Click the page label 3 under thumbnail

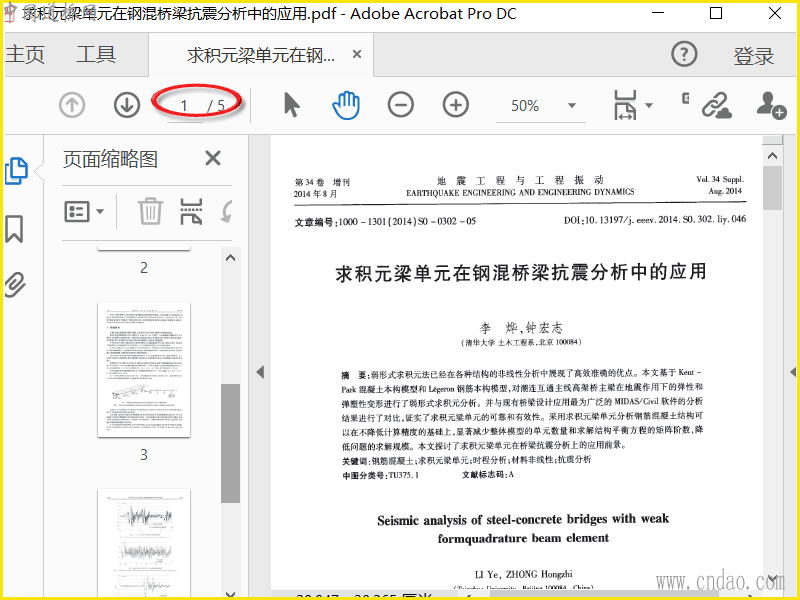click(144, 454)
